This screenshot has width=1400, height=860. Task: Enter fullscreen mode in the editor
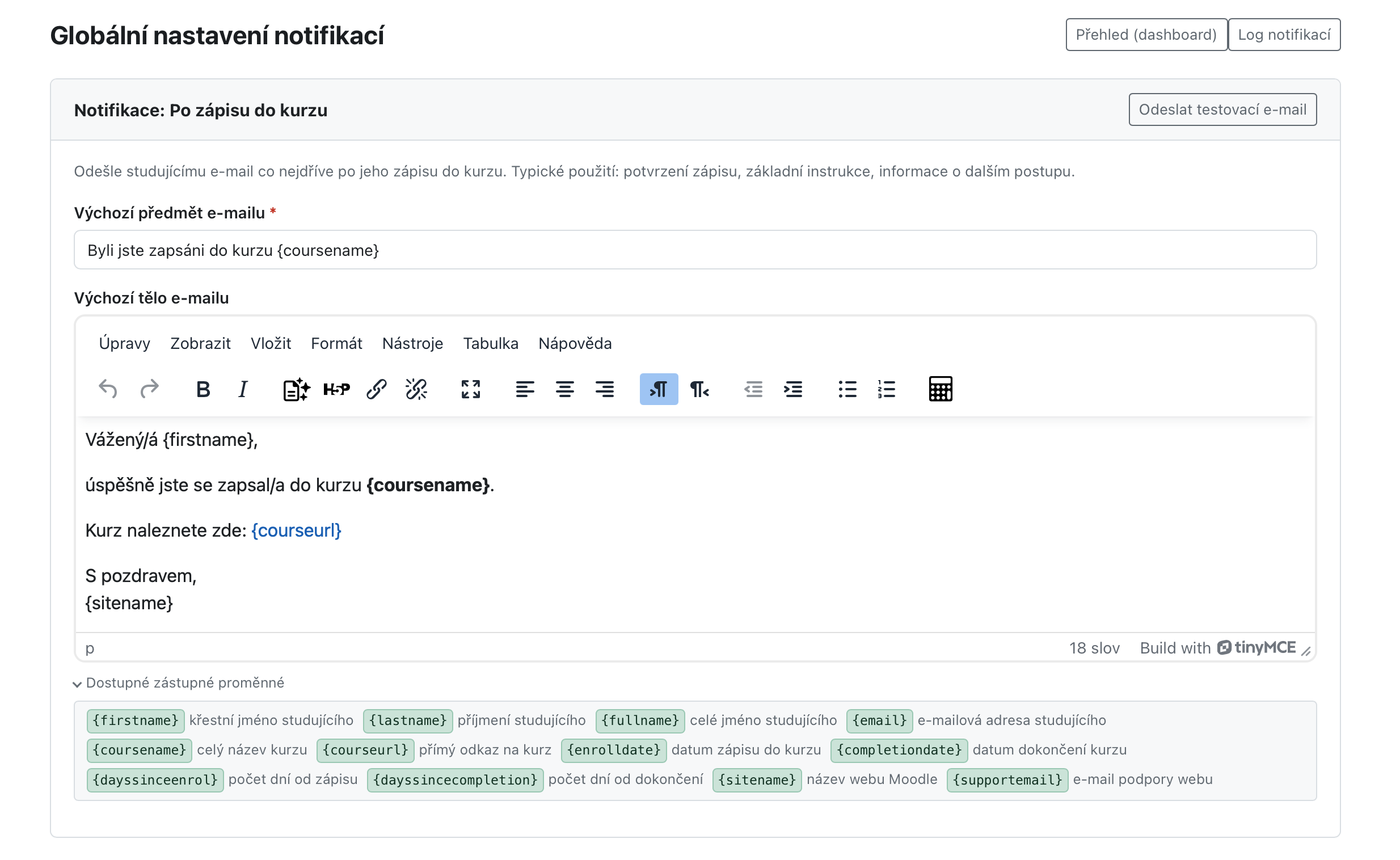471,390
